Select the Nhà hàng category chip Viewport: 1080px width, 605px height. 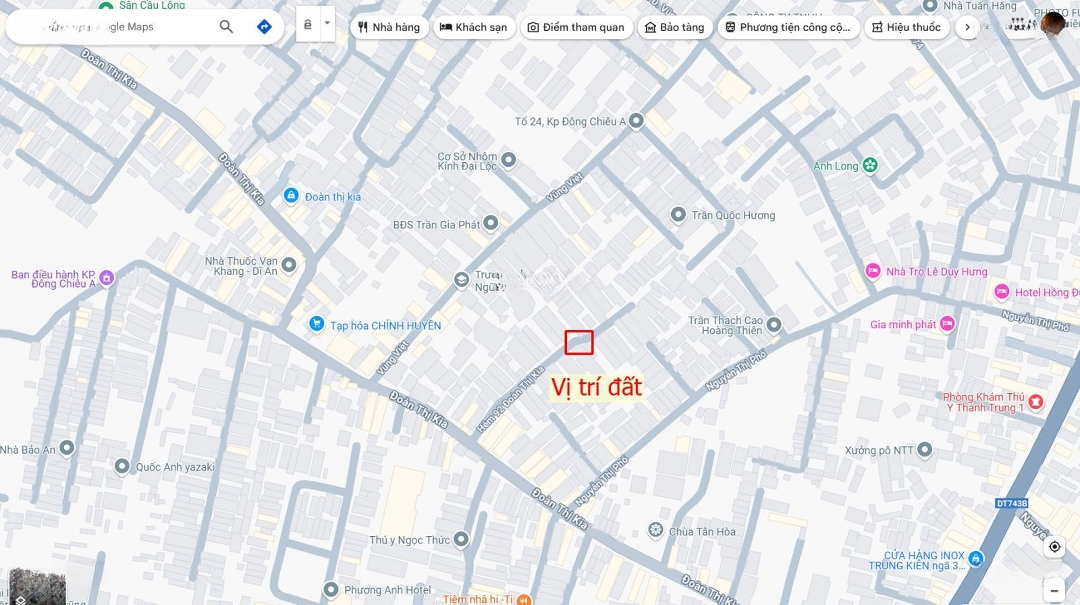pyautogui.click(x=389, y=28)
